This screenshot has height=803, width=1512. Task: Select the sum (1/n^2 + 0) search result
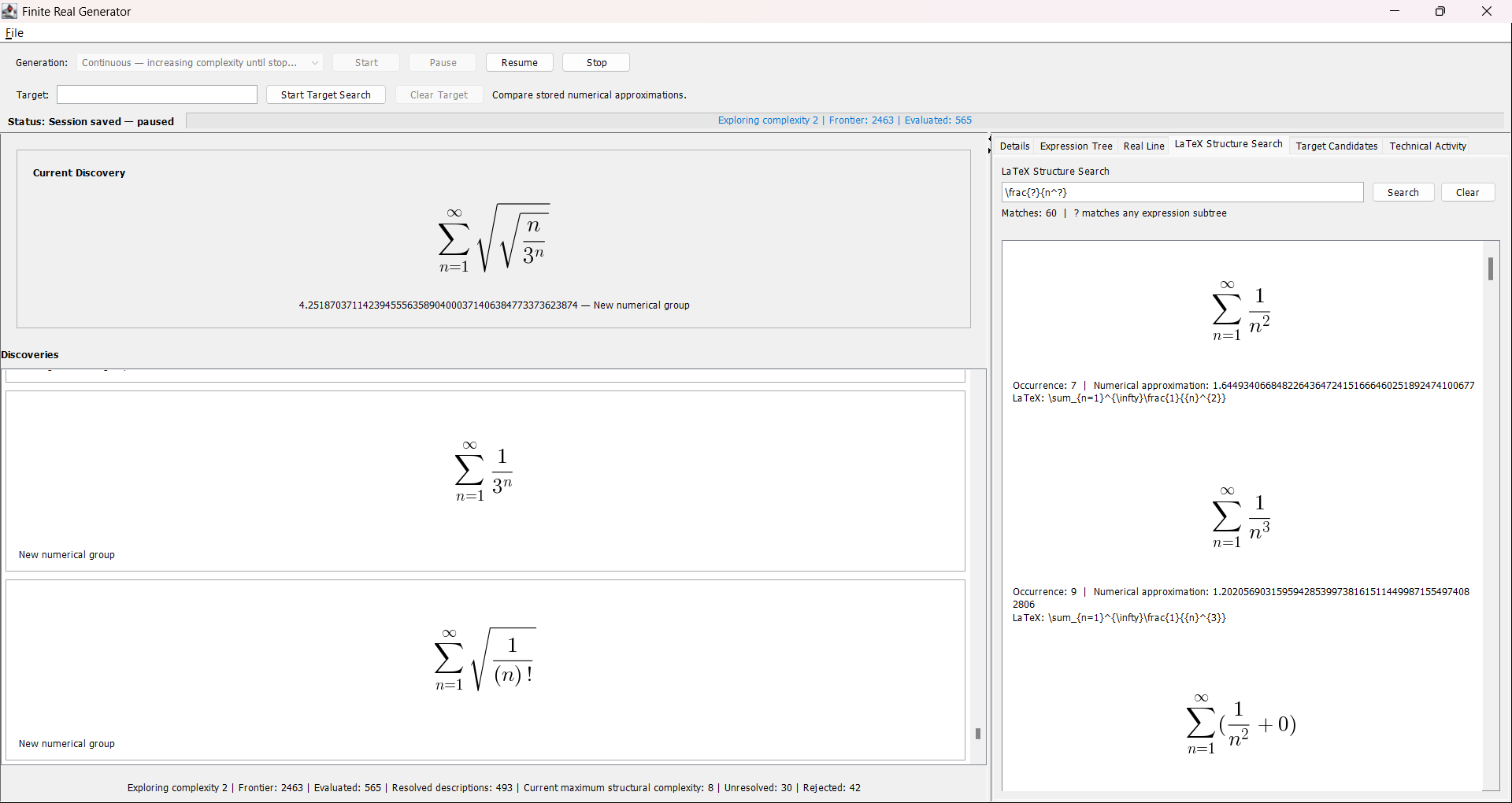1241,724
